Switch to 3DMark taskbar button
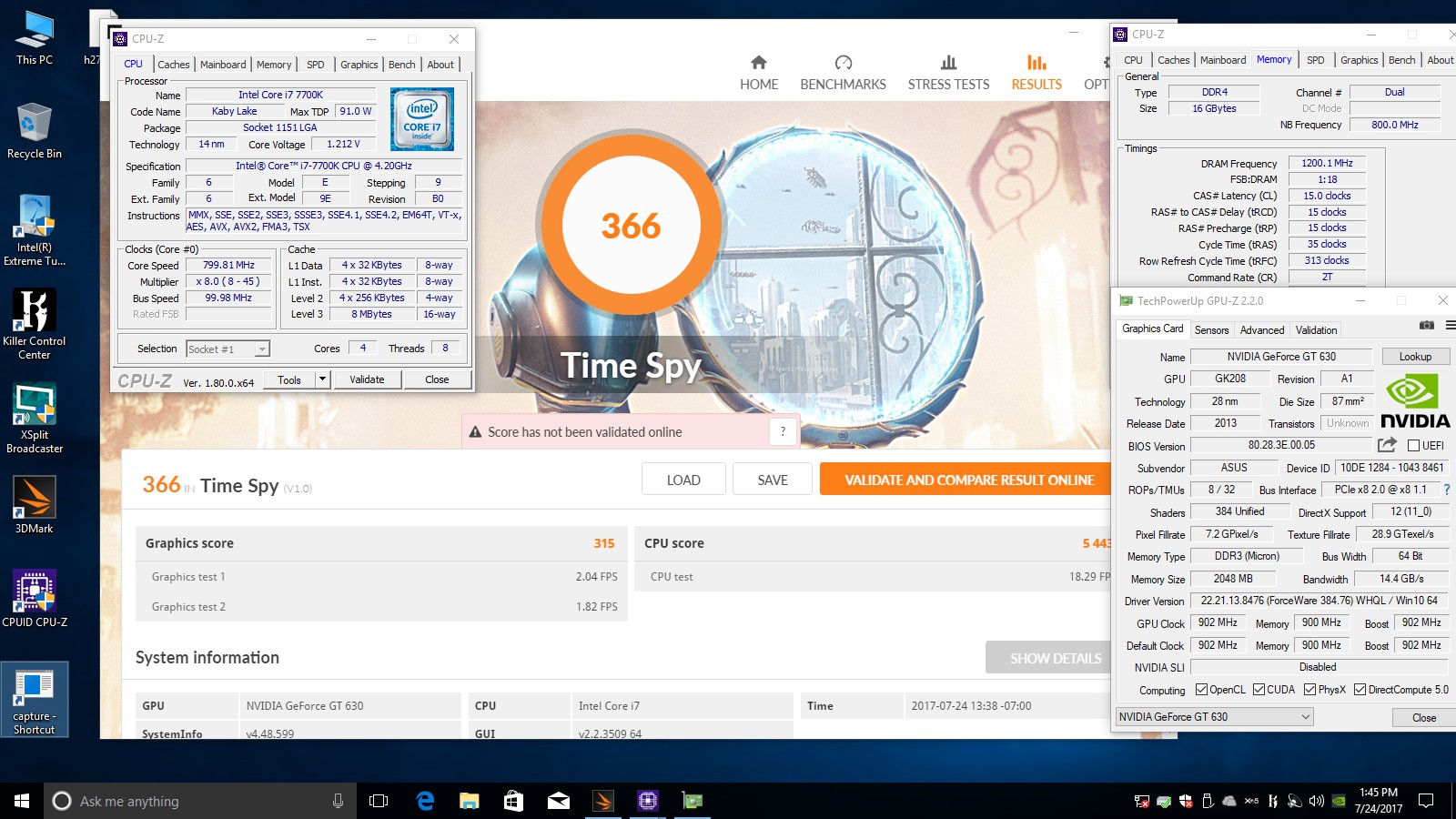This screenshot has height=819, width=1456. (603, 801)
